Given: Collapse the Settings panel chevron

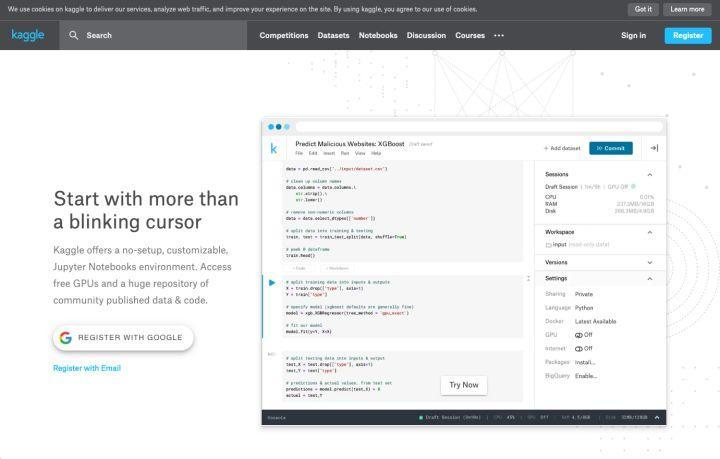Looking at the screenshot, I should pos(650,279).
